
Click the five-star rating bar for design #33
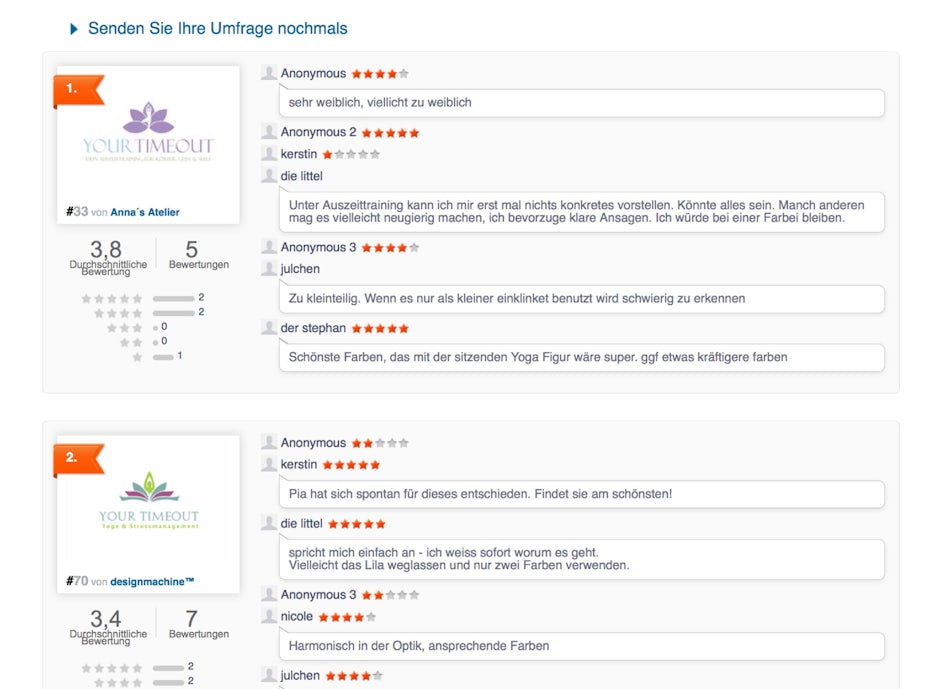click(173, 298)
